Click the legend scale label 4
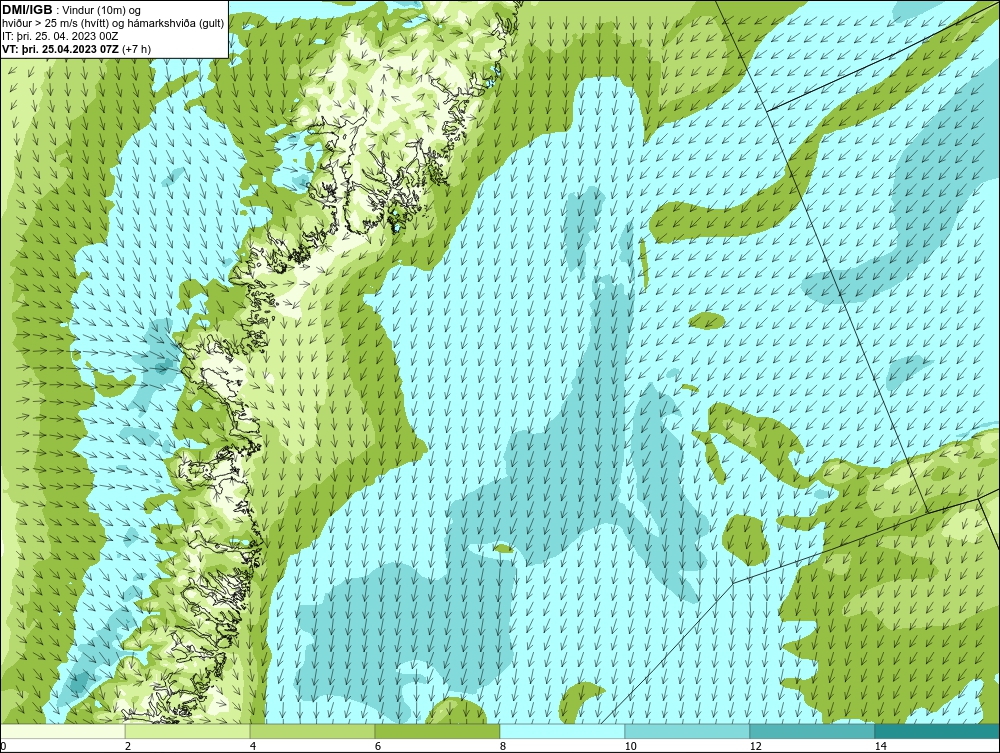Image resolution: width=1000 pixels, height=753 pixels. [x=253, y=746]
